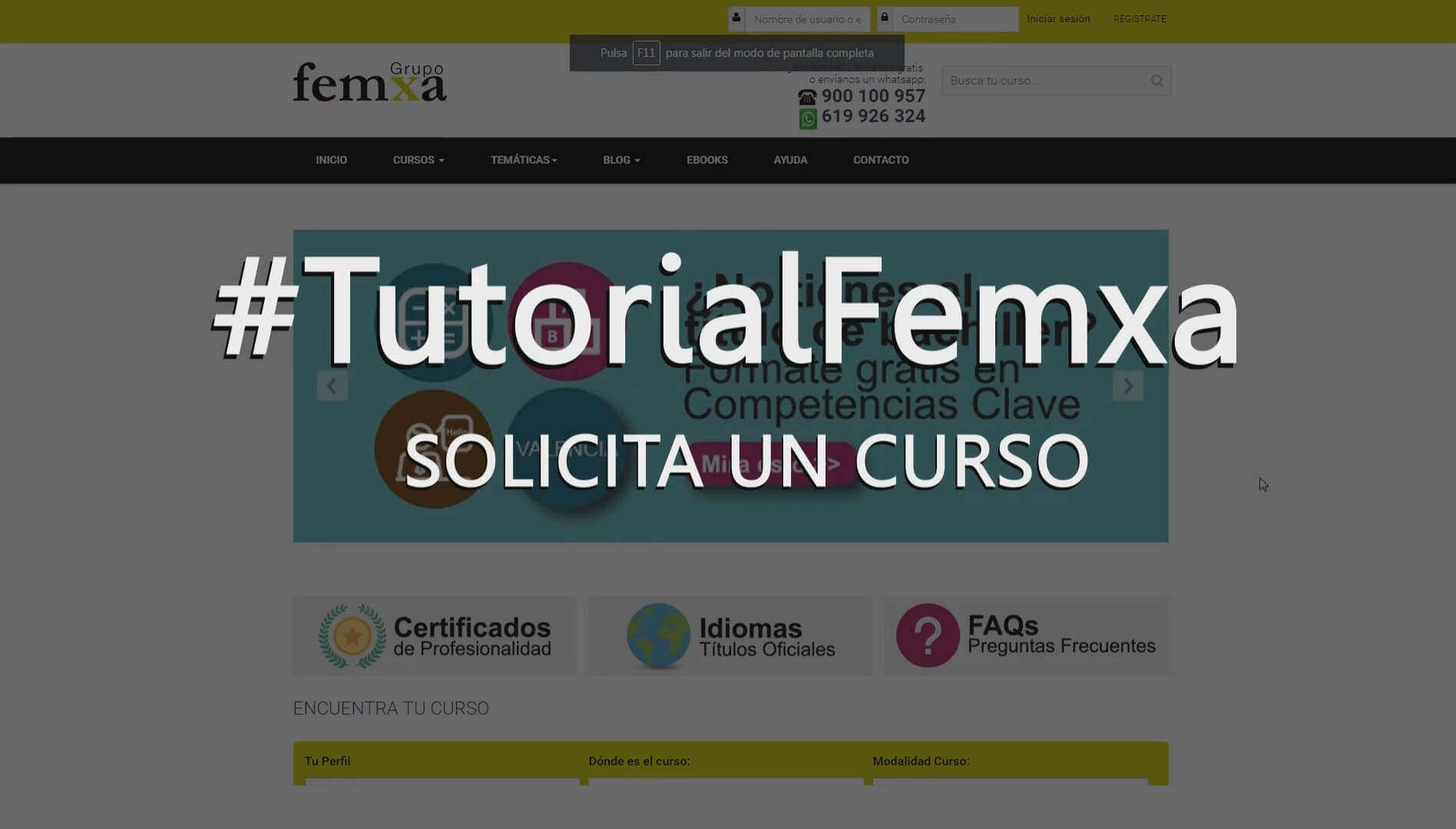Click the telephone icon by 900 100 957

click(807, 97)
